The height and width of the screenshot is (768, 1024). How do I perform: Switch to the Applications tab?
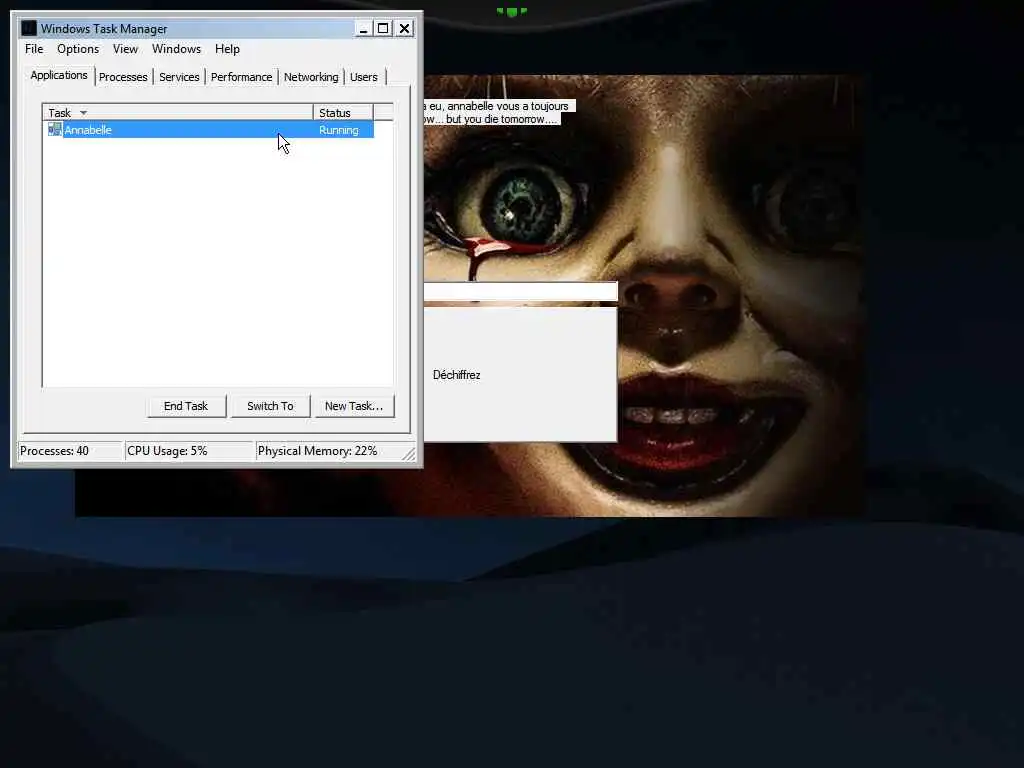[59, 75]
